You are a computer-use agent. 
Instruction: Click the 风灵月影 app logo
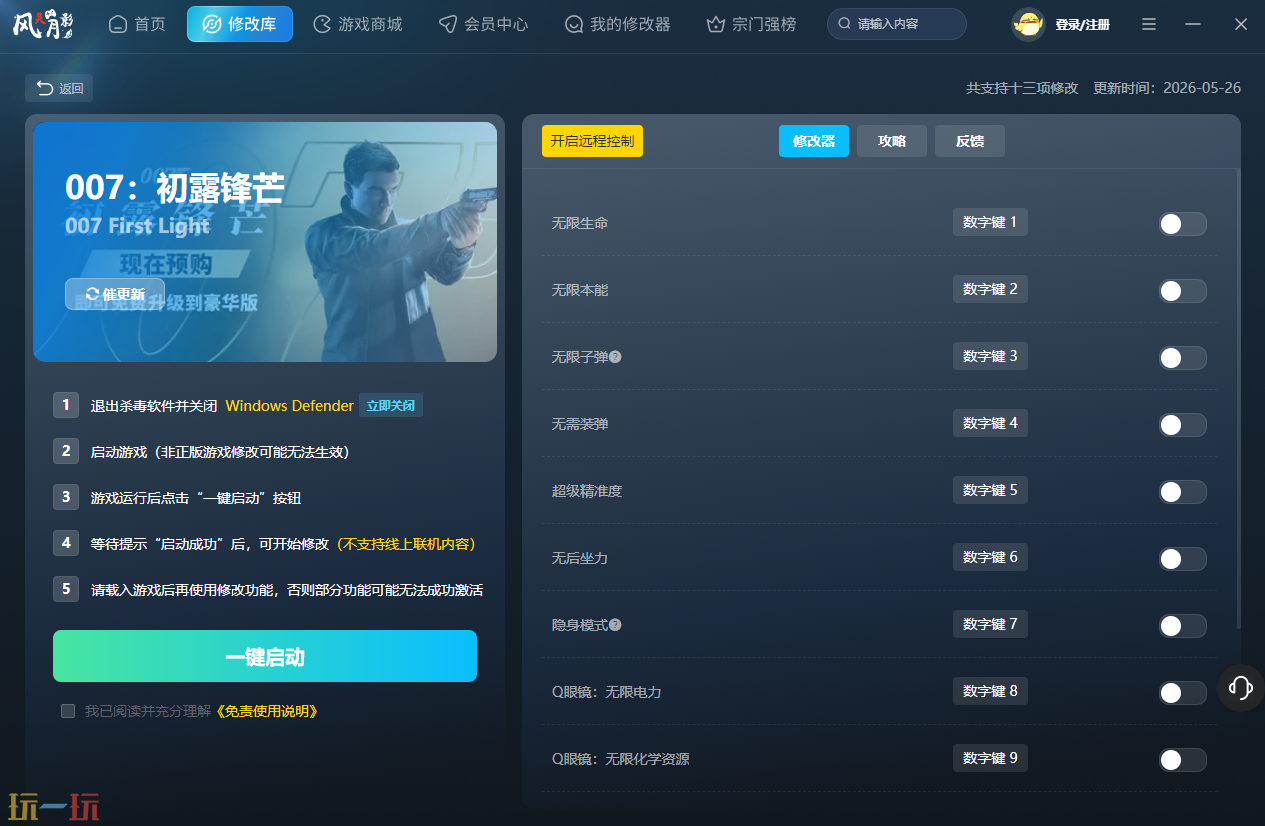pos(43,24)
